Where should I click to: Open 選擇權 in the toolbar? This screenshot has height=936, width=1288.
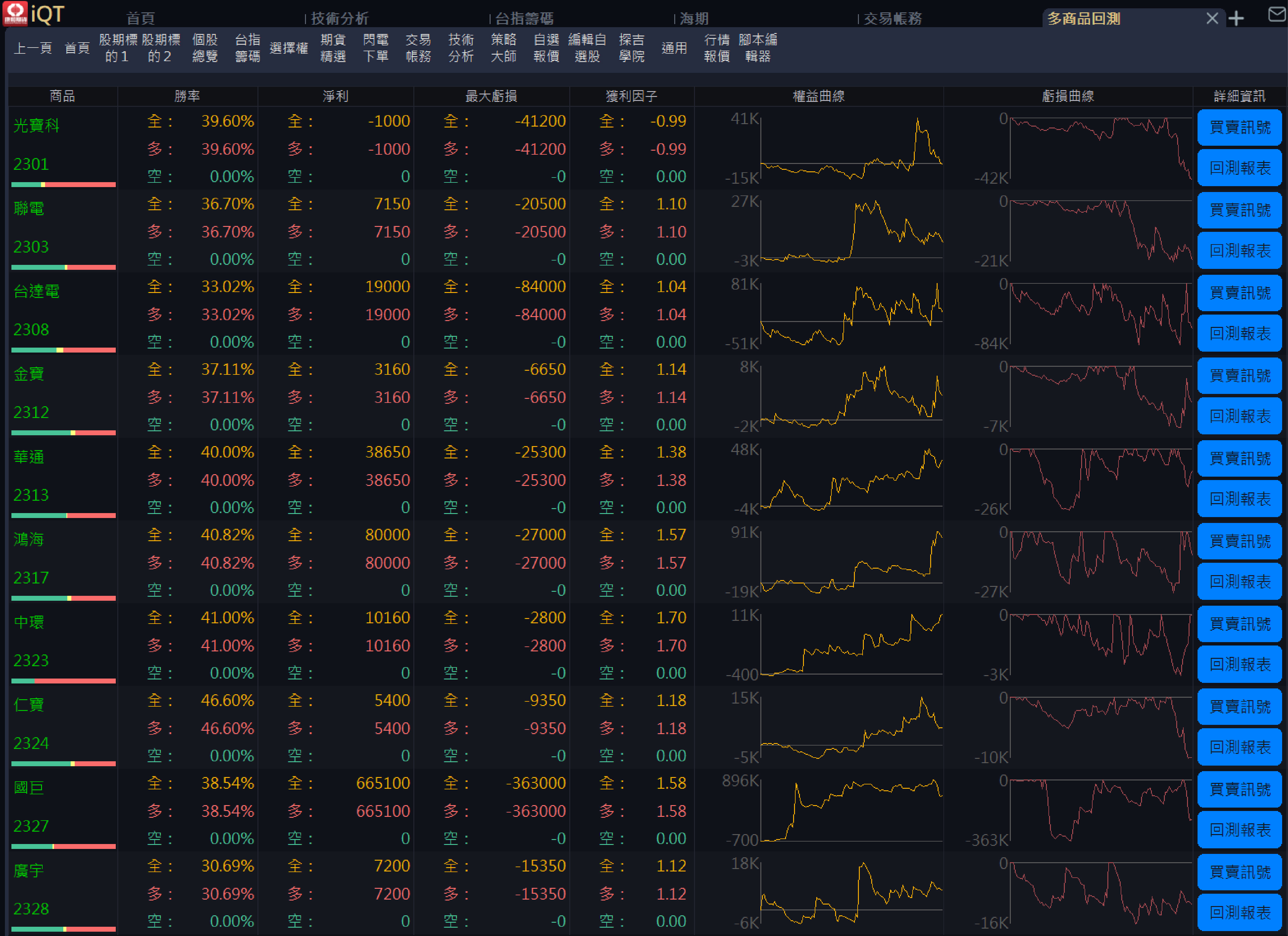pyautogui.click(x=288, y=48)
